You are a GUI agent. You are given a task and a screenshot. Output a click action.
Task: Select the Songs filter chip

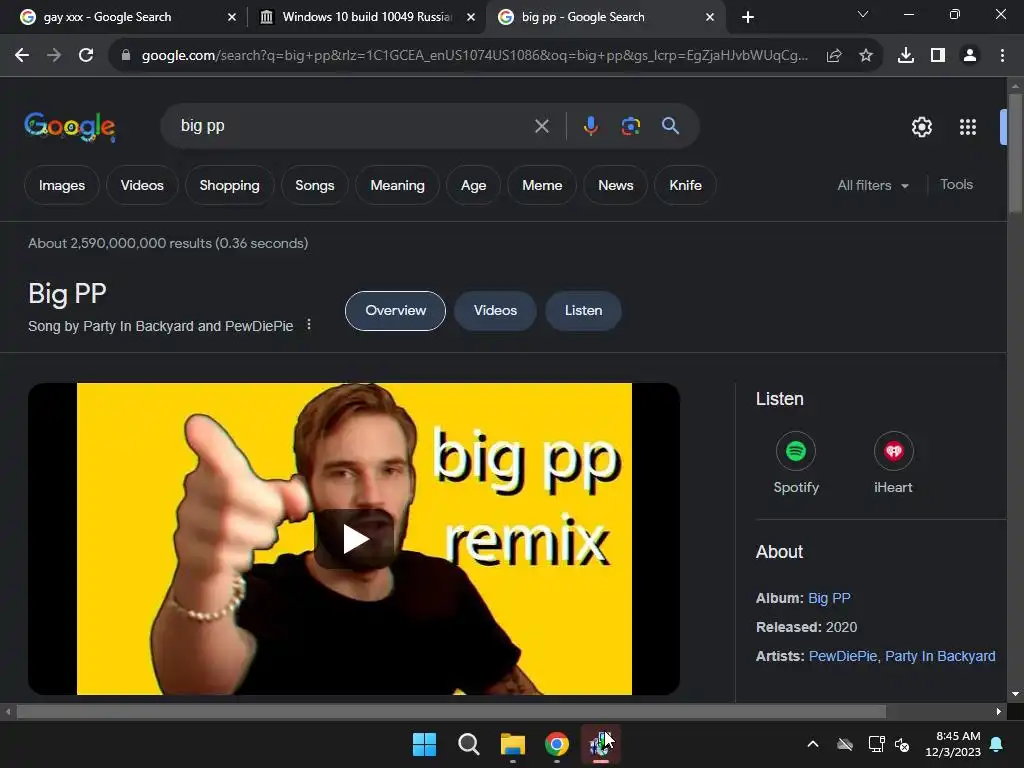pos(314,185)
